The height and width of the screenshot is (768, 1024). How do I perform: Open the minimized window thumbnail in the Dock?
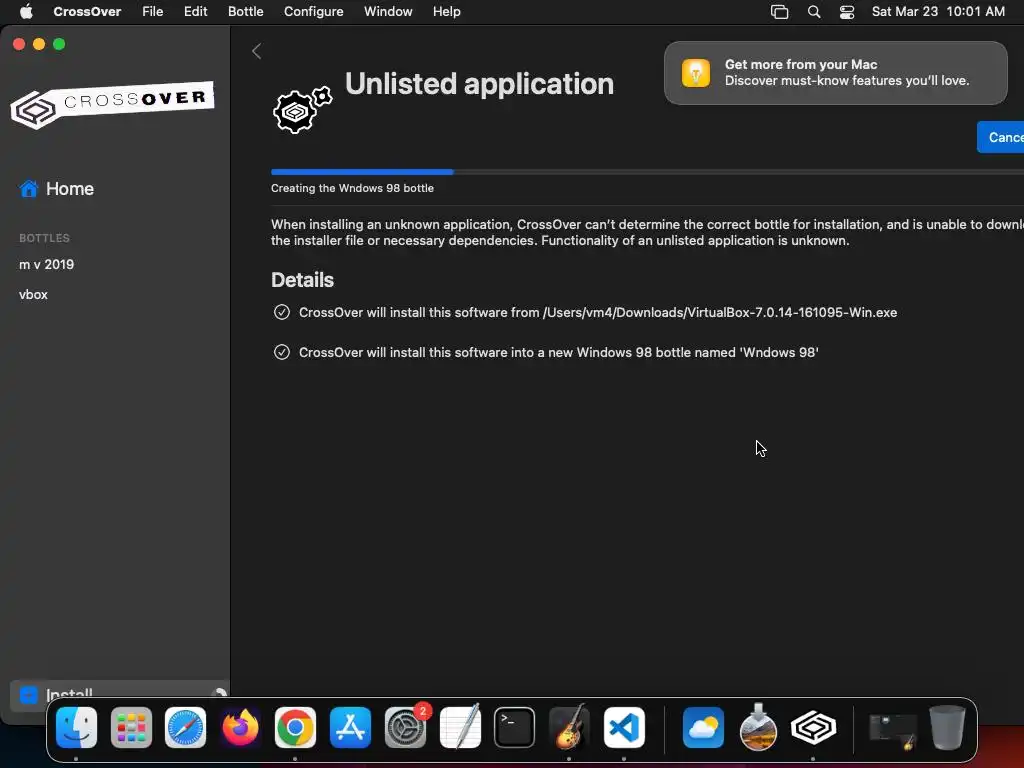tap(893, 730)
